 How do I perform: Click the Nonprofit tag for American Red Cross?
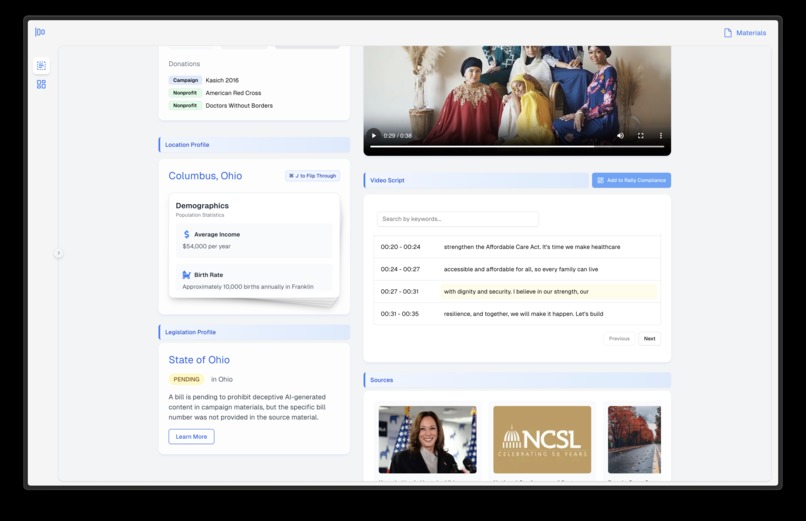185,93
